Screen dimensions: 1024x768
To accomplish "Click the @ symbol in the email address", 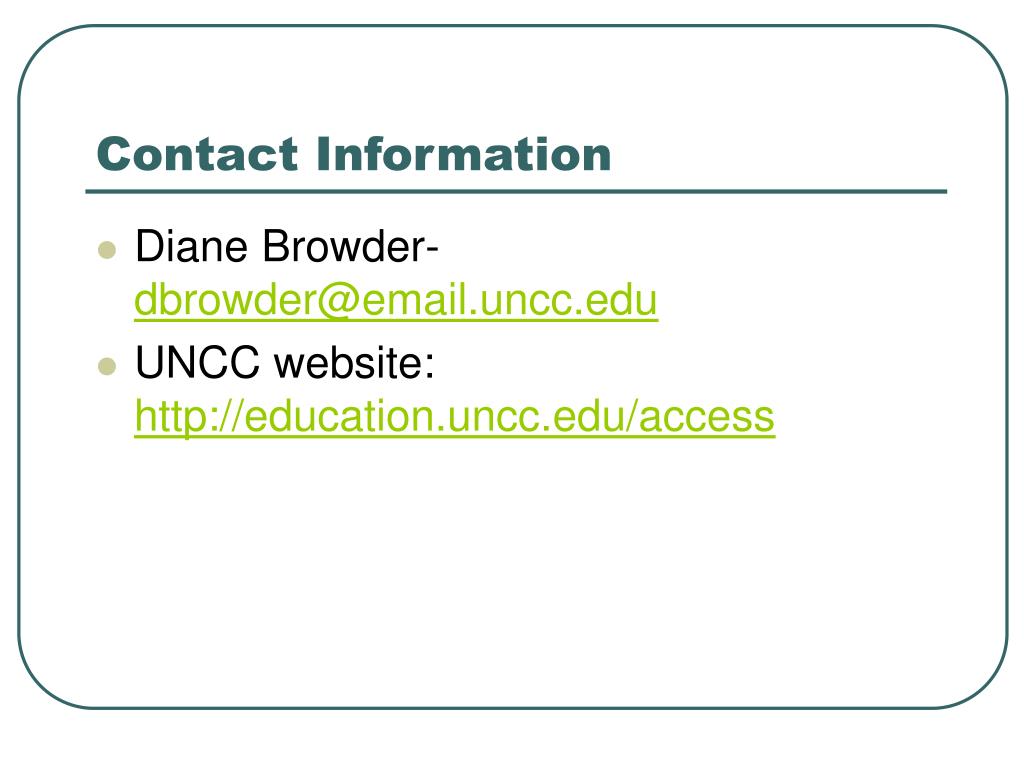I will [x=339, y=300].
